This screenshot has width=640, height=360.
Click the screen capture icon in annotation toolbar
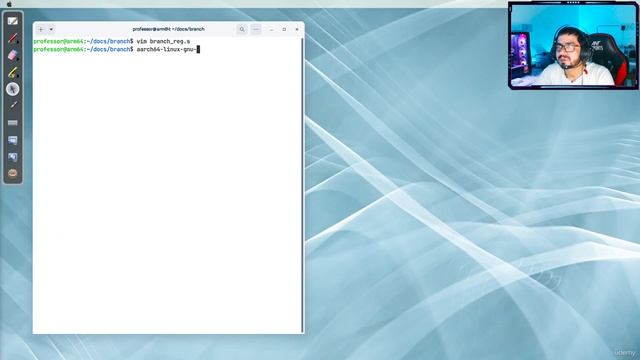point(13,140)
